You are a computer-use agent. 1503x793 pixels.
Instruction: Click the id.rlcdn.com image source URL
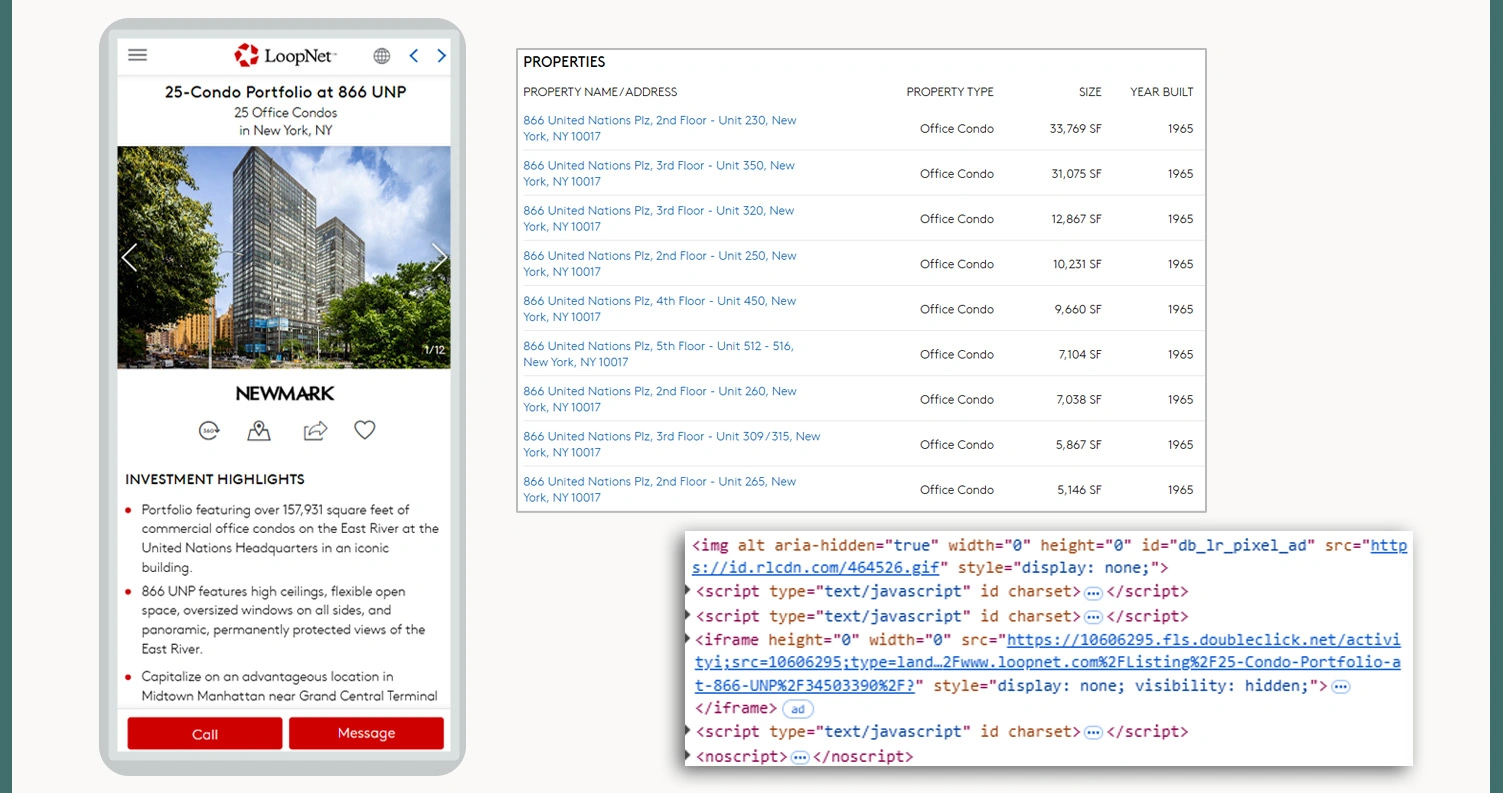[814, 568]
